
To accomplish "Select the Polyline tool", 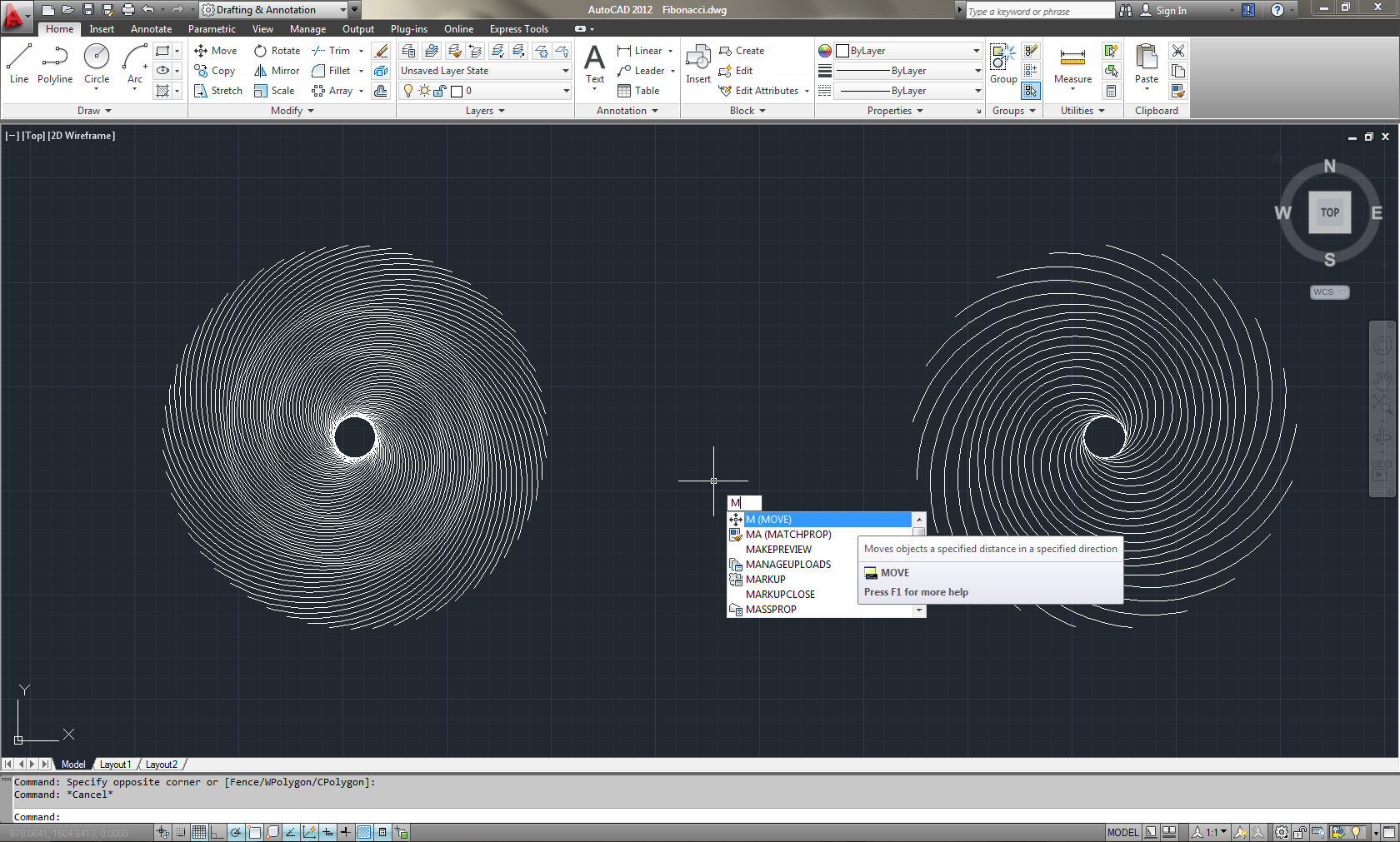I will pos(55,64).
